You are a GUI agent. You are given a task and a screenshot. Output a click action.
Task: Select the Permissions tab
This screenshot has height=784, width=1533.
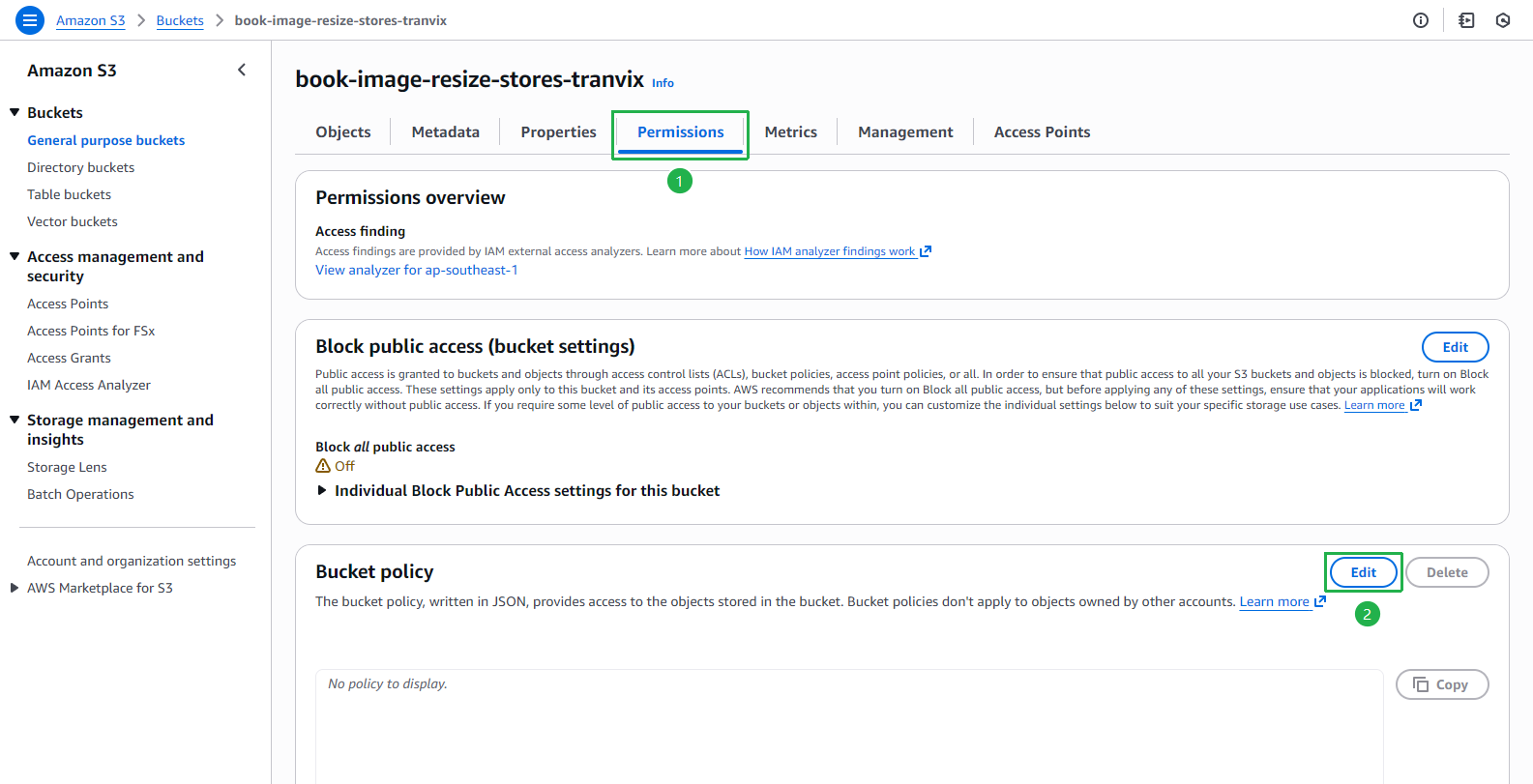[681, 132]
